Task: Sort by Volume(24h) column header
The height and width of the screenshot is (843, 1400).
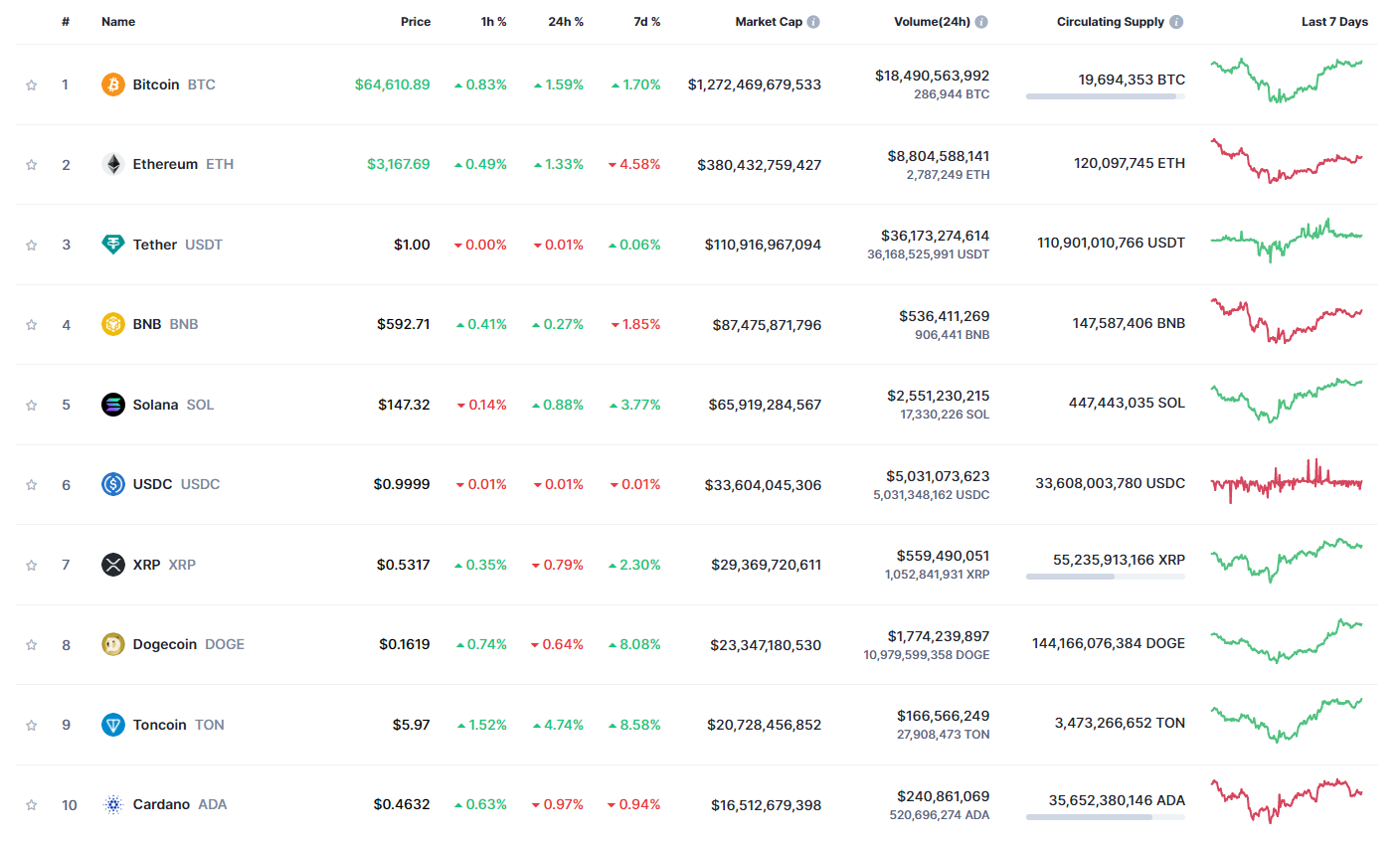Action: click(x=932, y=22)
